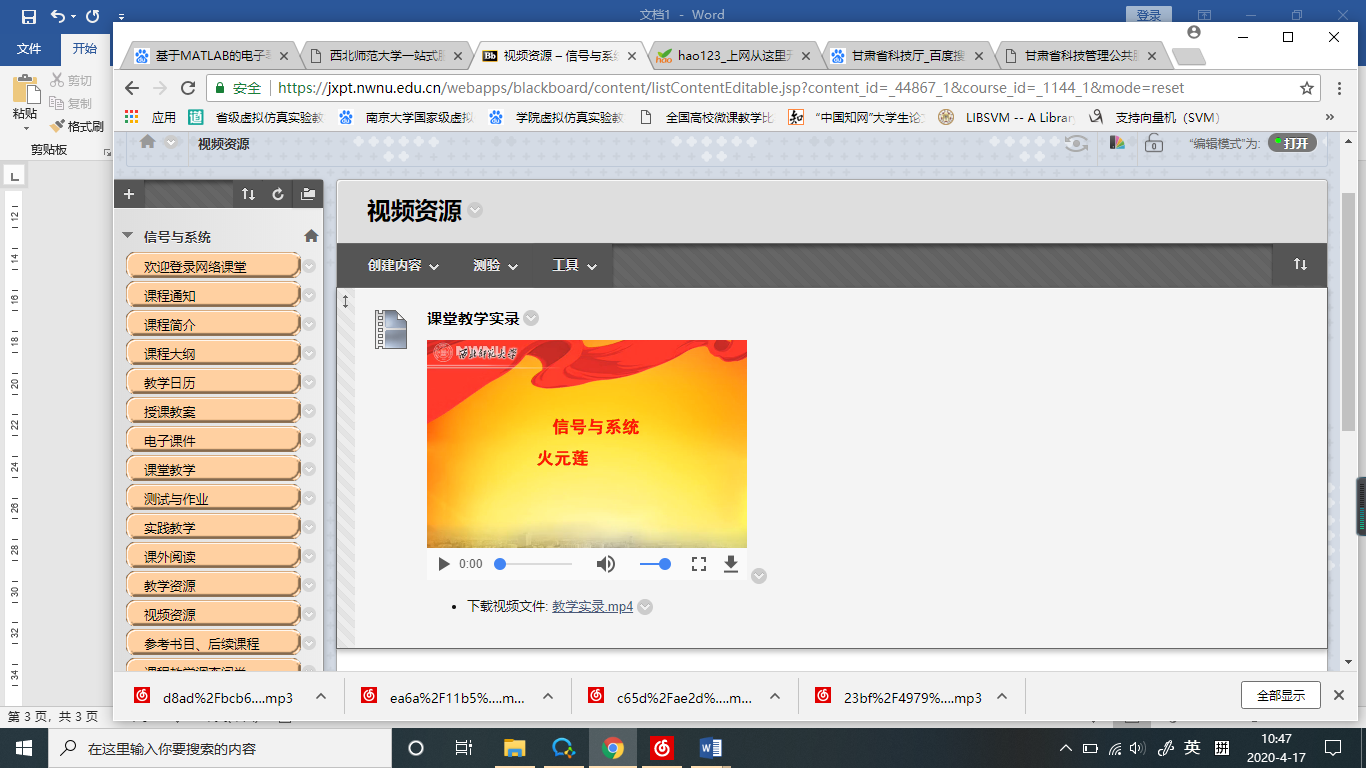Toggle student preview with the eye icon
The image size is (1366, 768).
(x=1076, y=143)
